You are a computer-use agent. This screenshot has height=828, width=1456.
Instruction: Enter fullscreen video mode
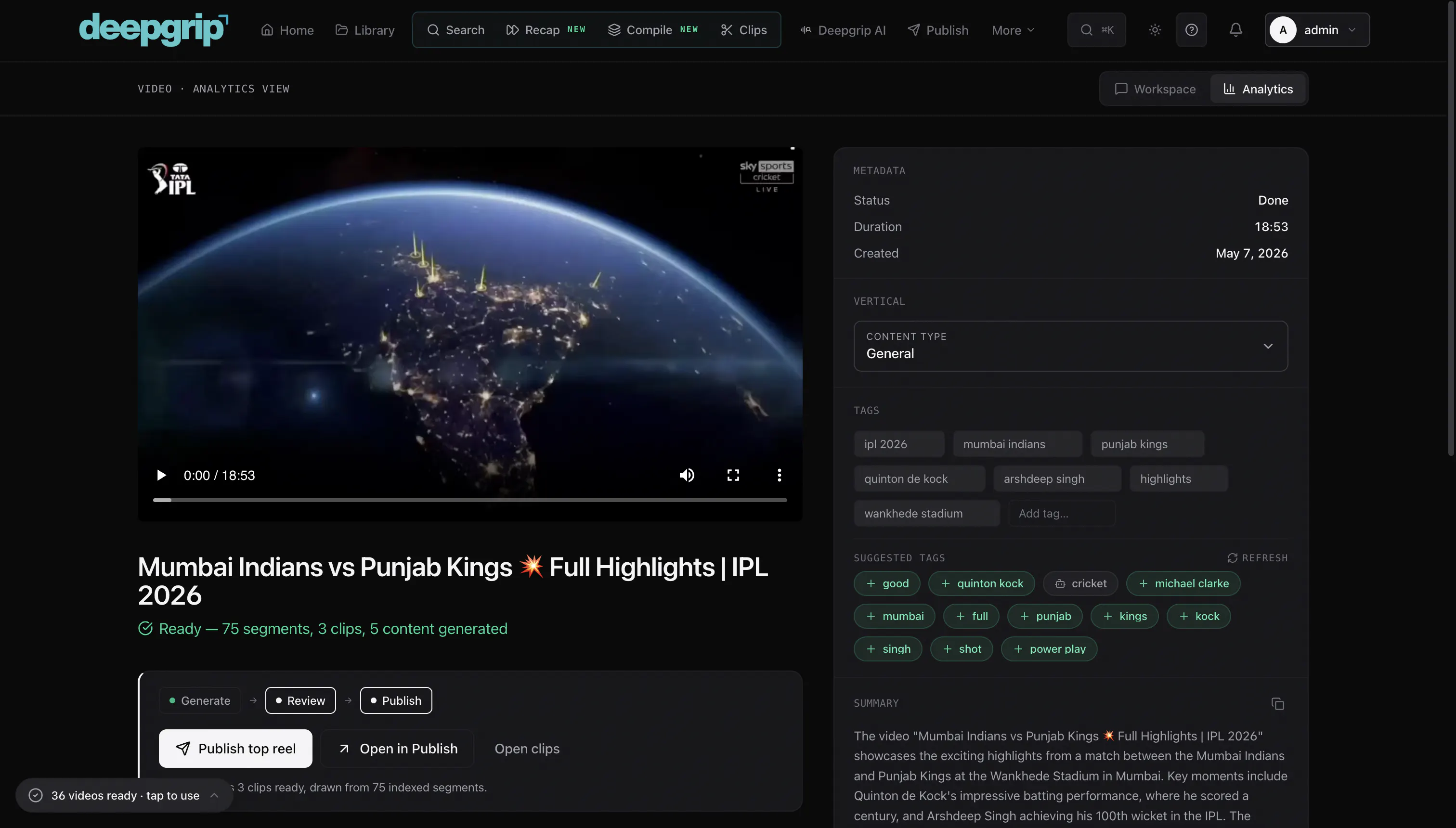733,475
